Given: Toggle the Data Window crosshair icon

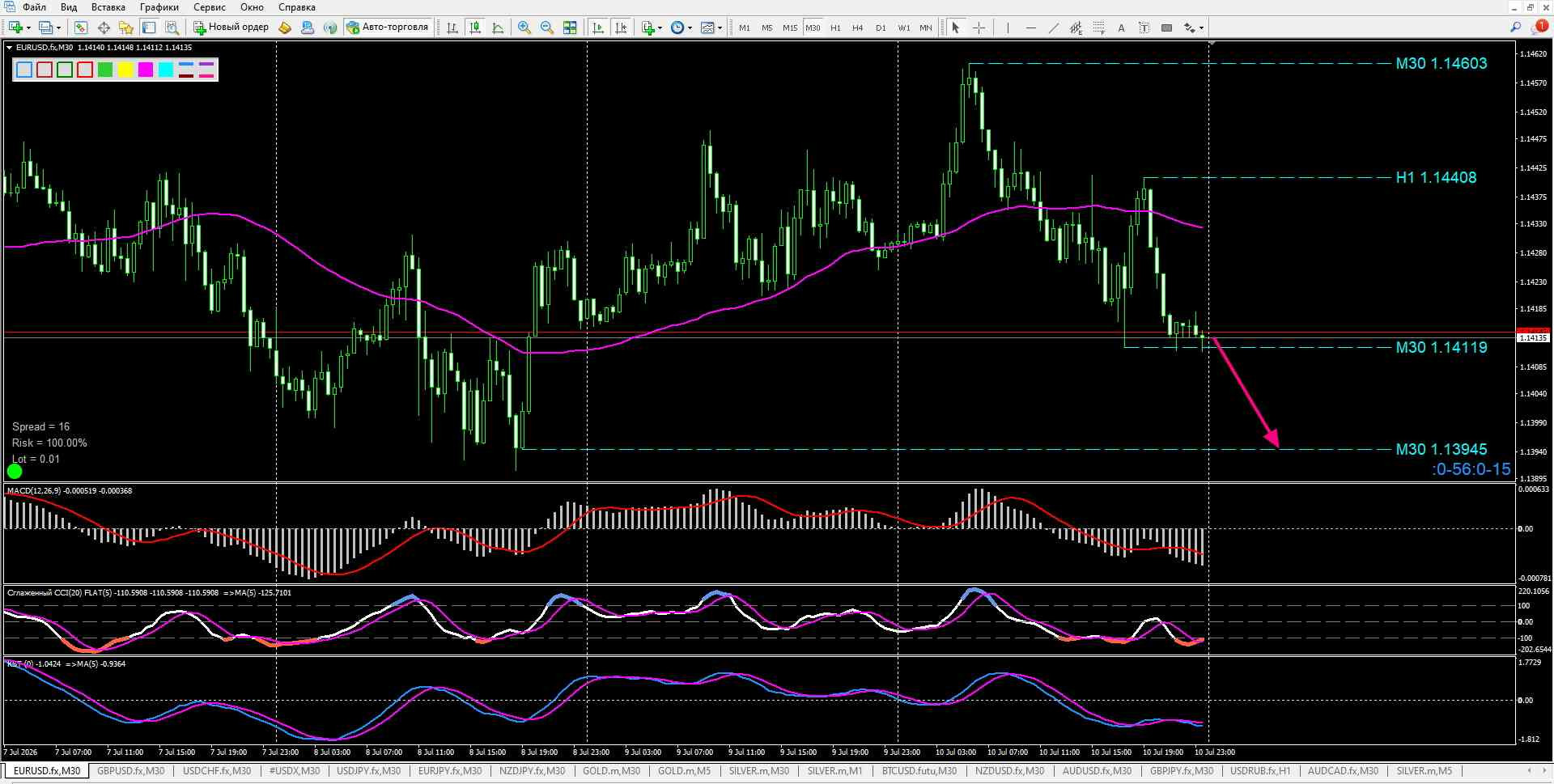Looking at the screenshot, I should [x=104, y=28].
